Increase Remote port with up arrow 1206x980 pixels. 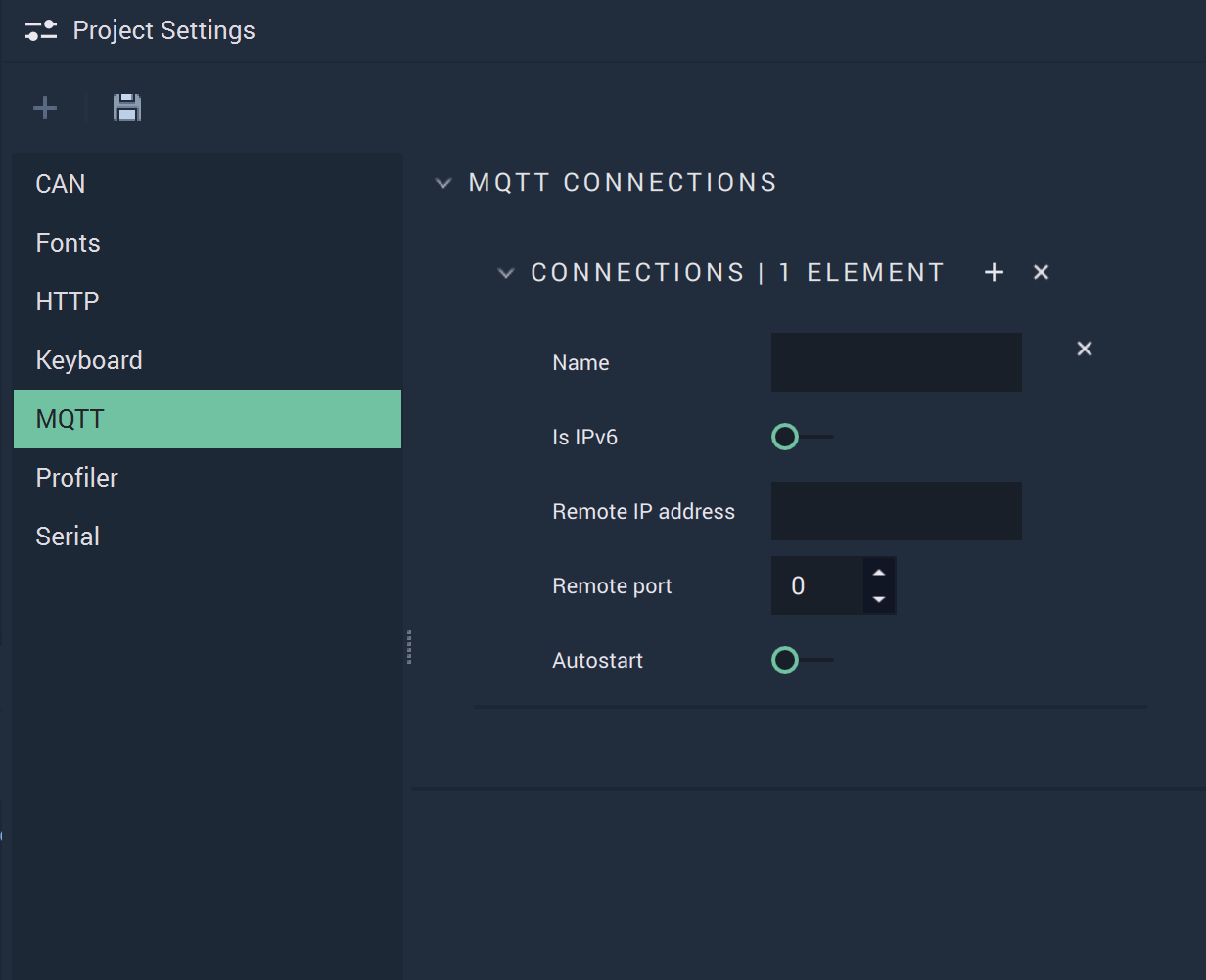point(879,573)
